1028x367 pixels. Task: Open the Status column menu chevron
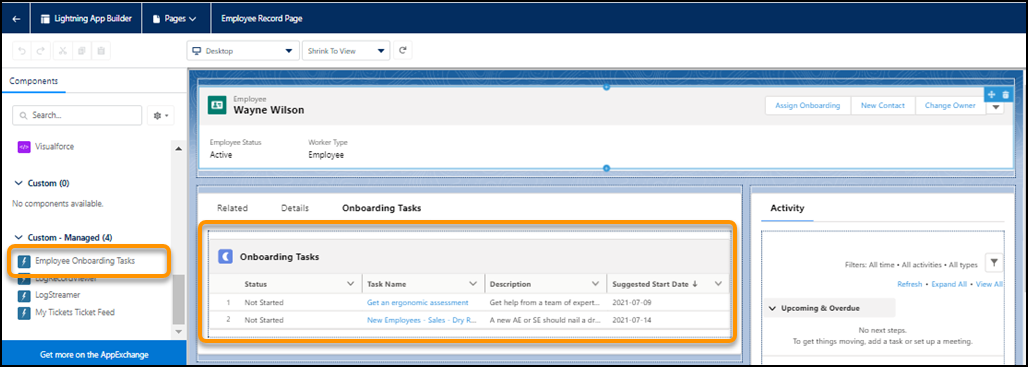(349, 284)
